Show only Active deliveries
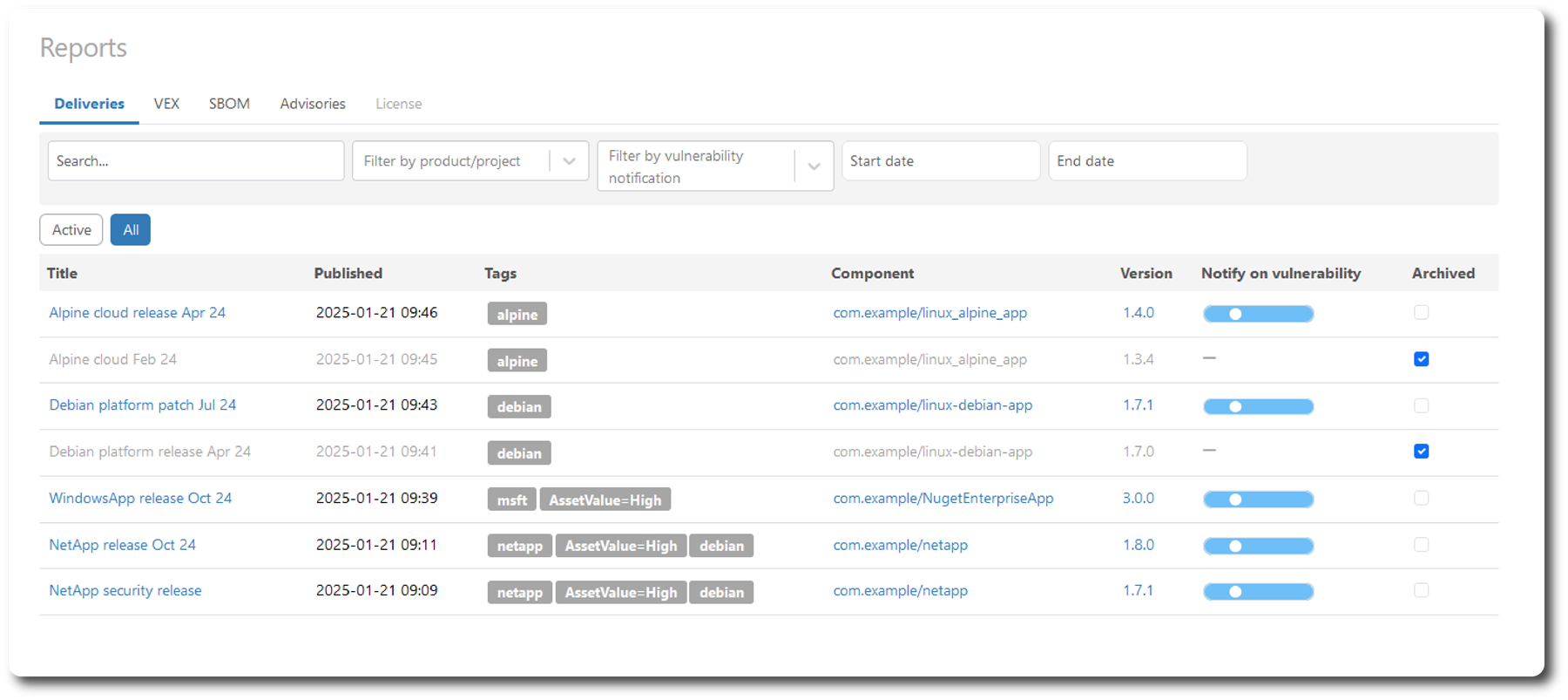Viewport: 1568px width, 700px height. pos(71,230)
